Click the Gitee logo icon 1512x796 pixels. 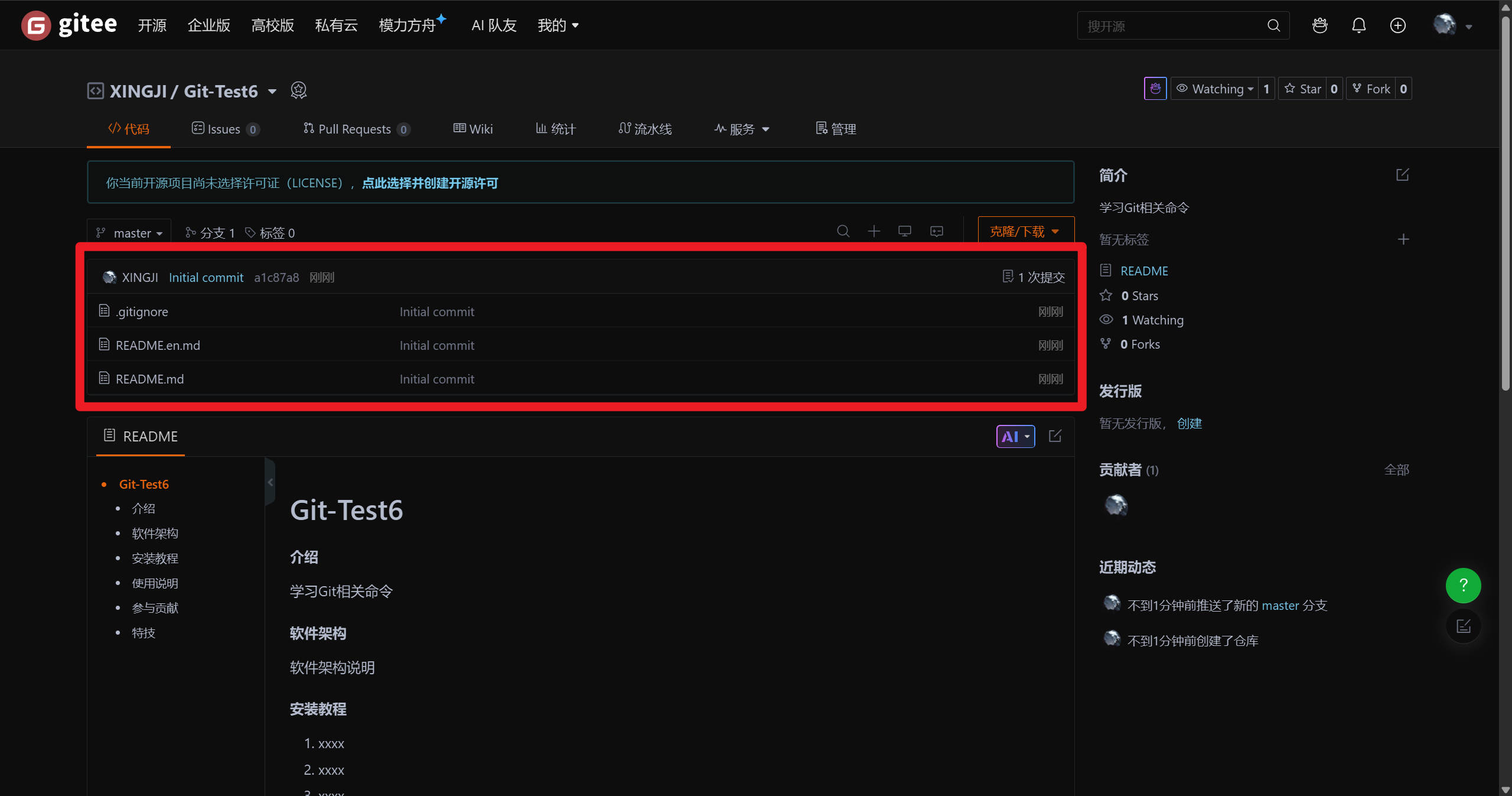36,25
